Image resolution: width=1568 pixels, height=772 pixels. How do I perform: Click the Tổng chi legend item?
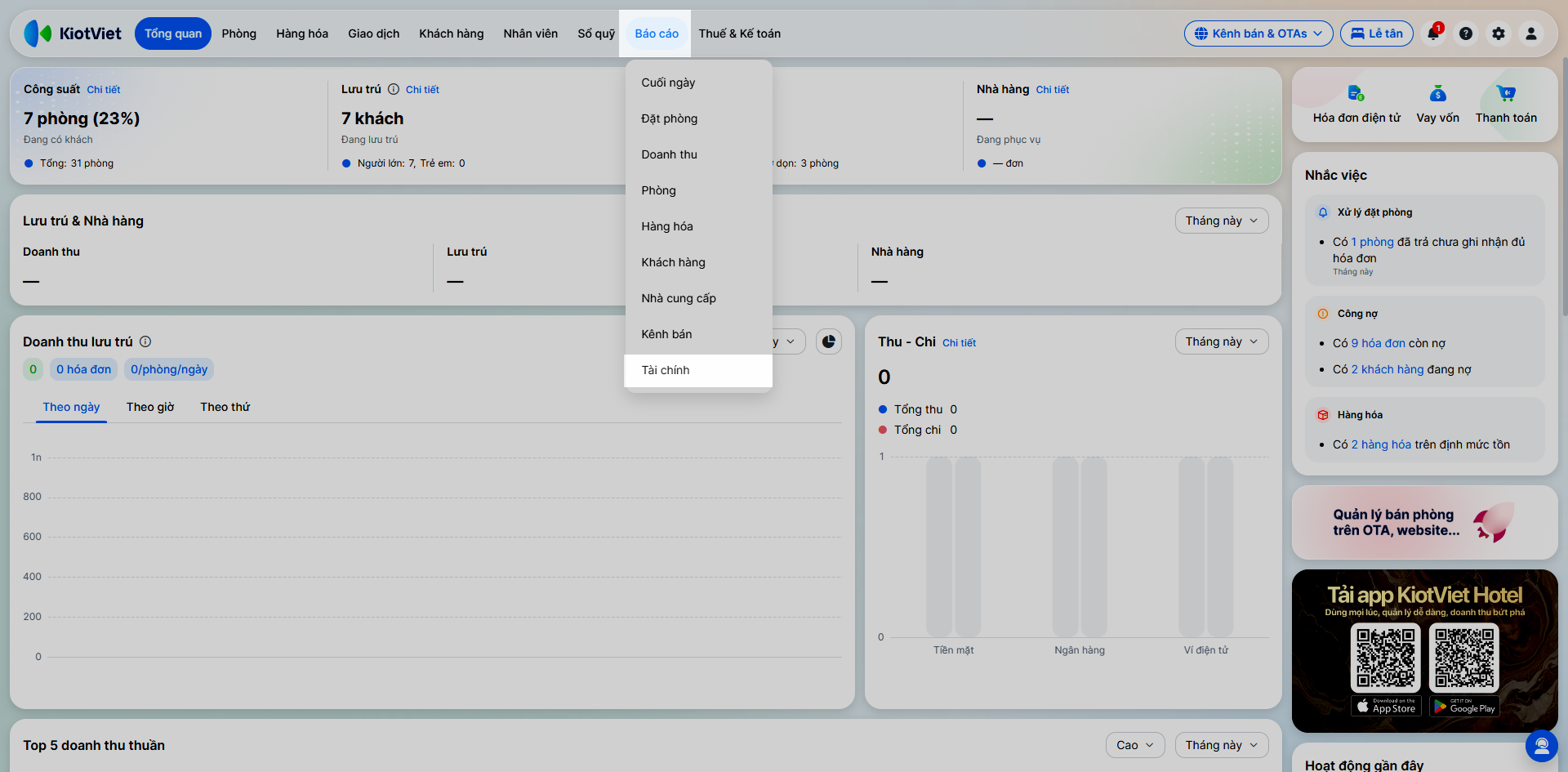(x=918, y=430)
